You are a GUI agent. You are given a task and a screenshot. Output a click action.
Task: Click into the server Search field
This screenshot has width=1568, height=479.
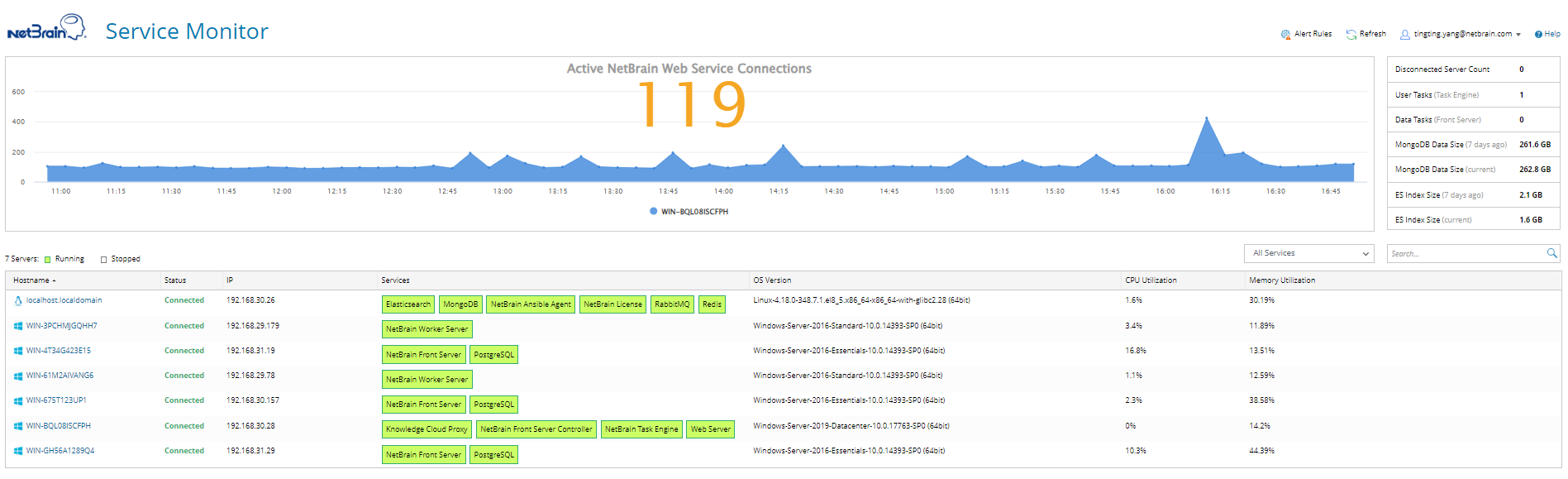[x=1466, y=253]
